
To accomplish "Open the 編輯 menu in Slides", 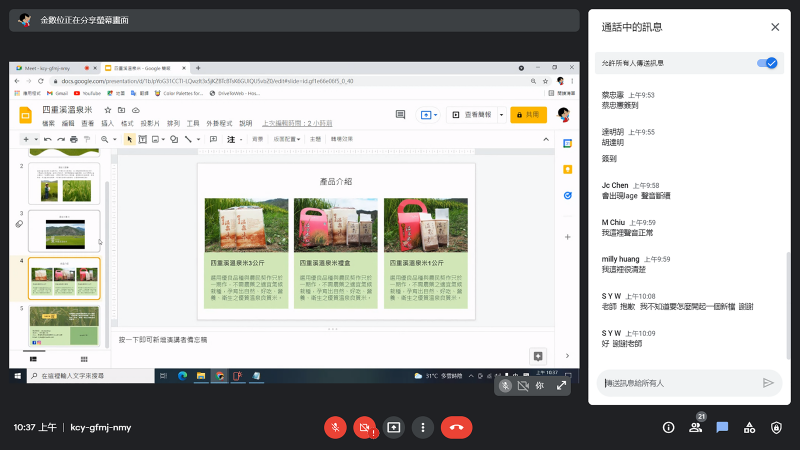I will click(x=68, y=123).
